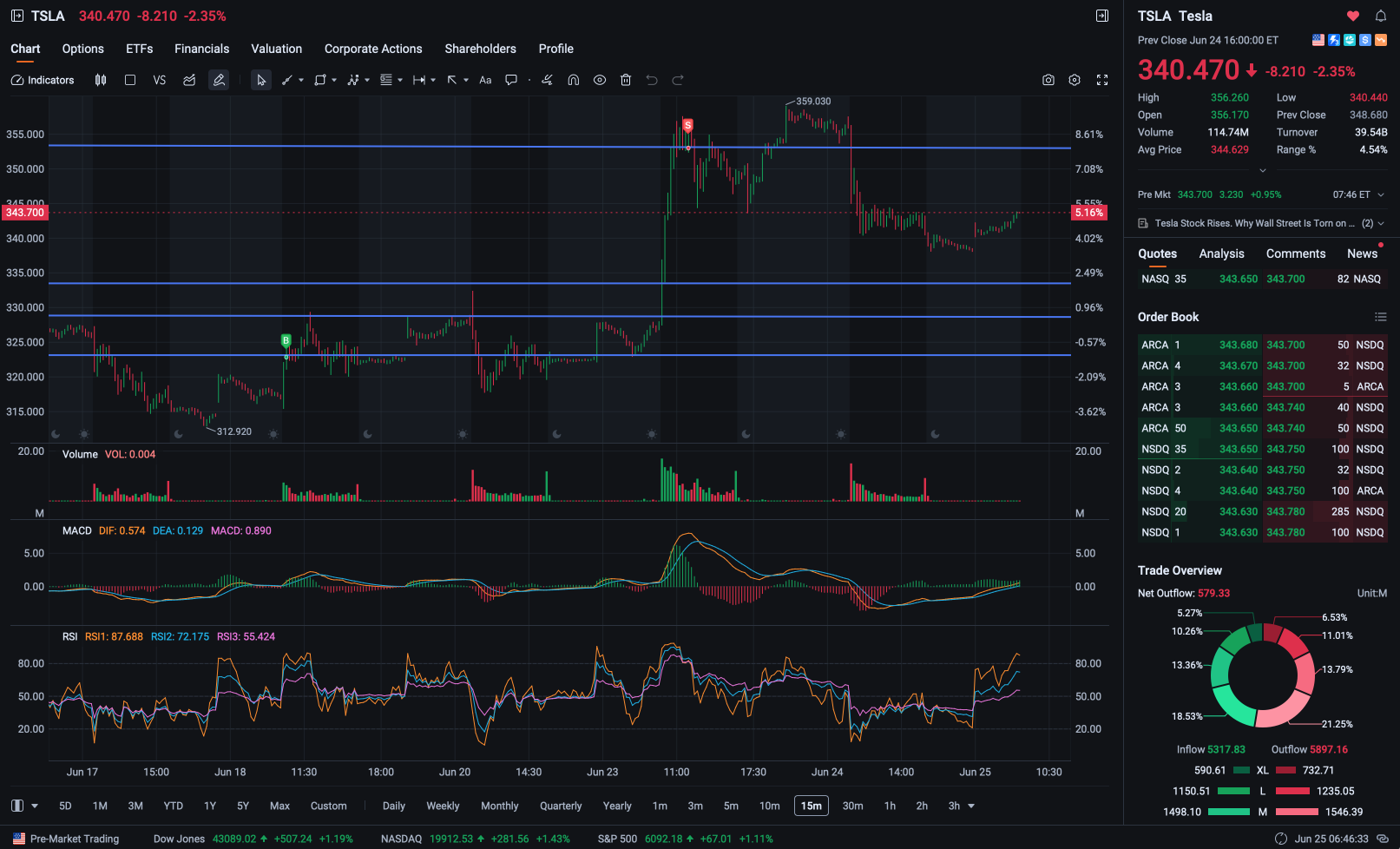Select the YTD timeframe

[x=174, y=806]
